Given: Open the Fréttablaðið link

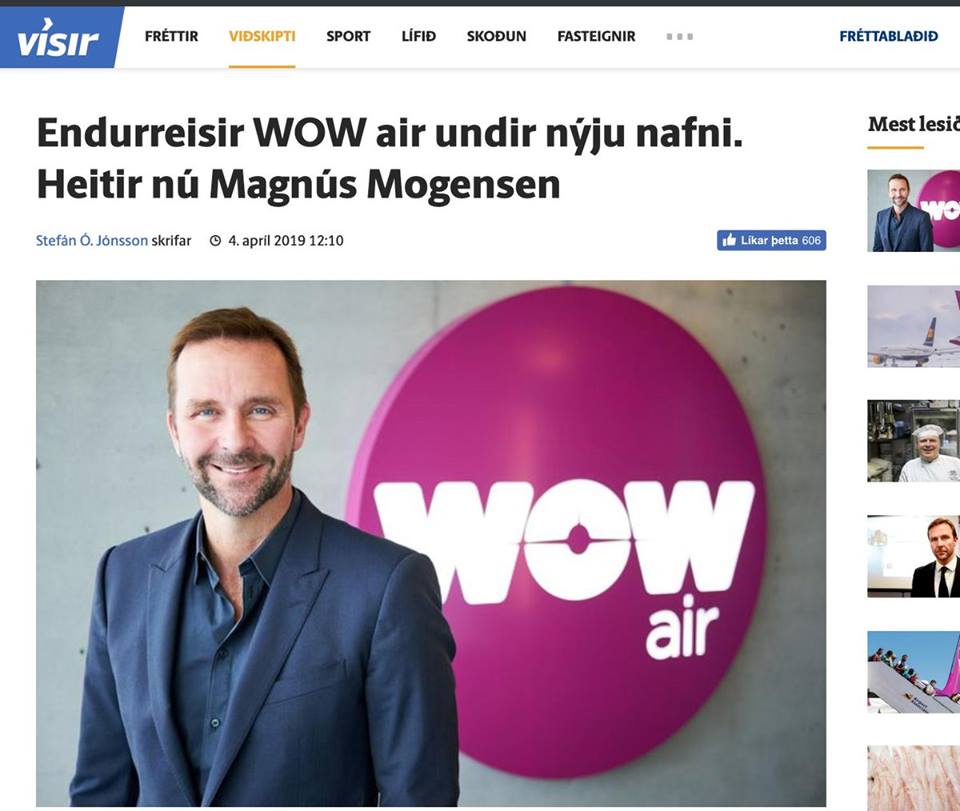Looking at the screenshot, I should [x=888, y=37].
